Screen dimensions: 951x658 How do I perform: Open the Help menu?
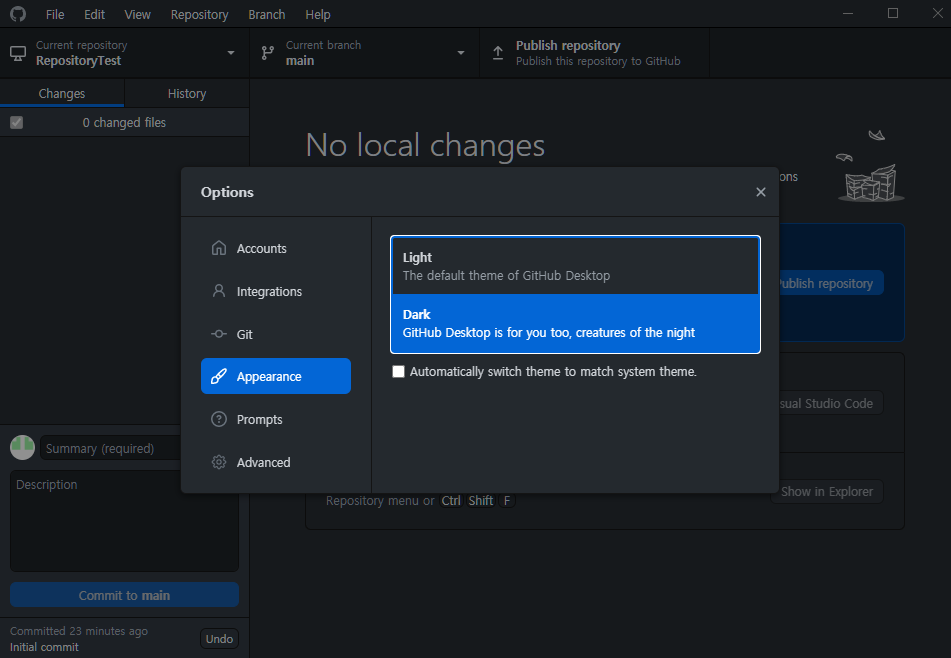click(x=318, y=15)
